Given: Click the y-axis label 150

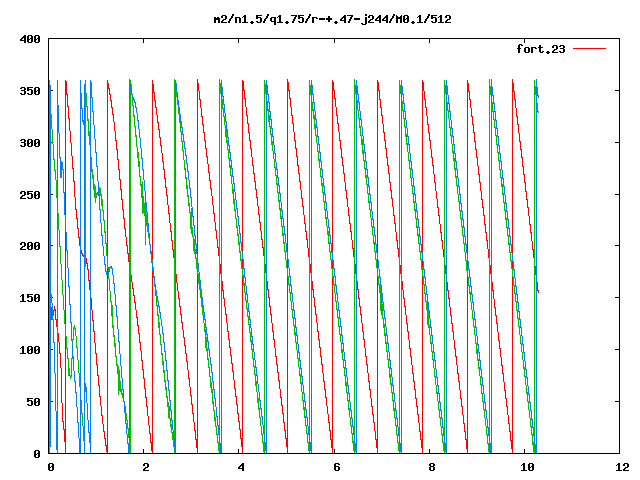Looking at the screenshot, I should point(30,298).
